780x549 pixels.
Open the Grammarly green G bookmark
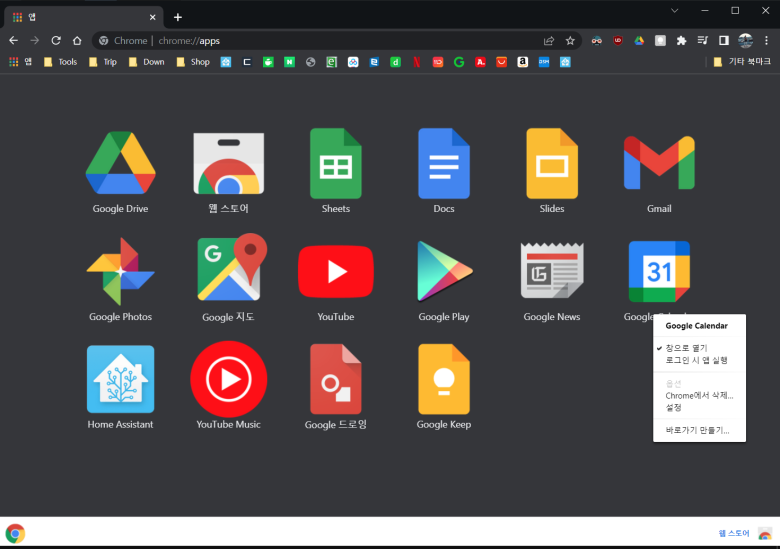pyautogui.click(x=459, y=62)
